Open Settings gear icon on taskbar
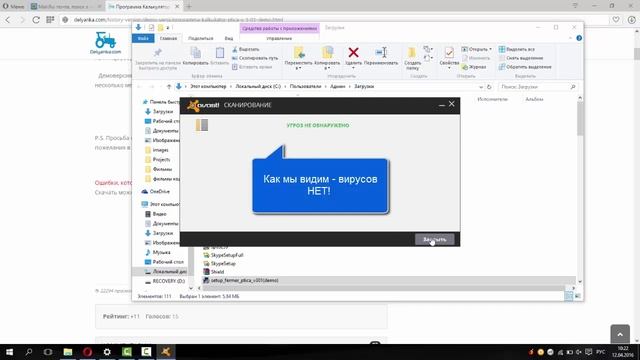This screenshot has height=360, width=640. pyautogui.click(x=107, y=351)
